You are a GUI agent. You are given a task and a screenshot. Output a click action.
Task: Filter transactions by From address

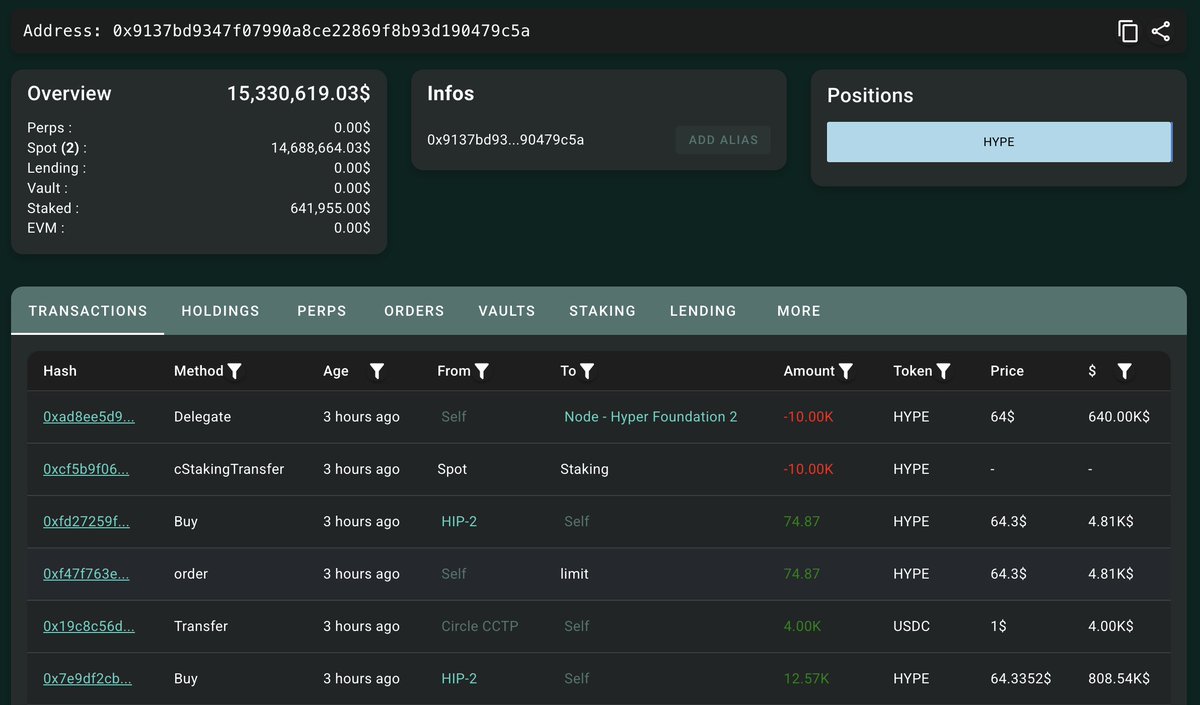coord(482,371)
